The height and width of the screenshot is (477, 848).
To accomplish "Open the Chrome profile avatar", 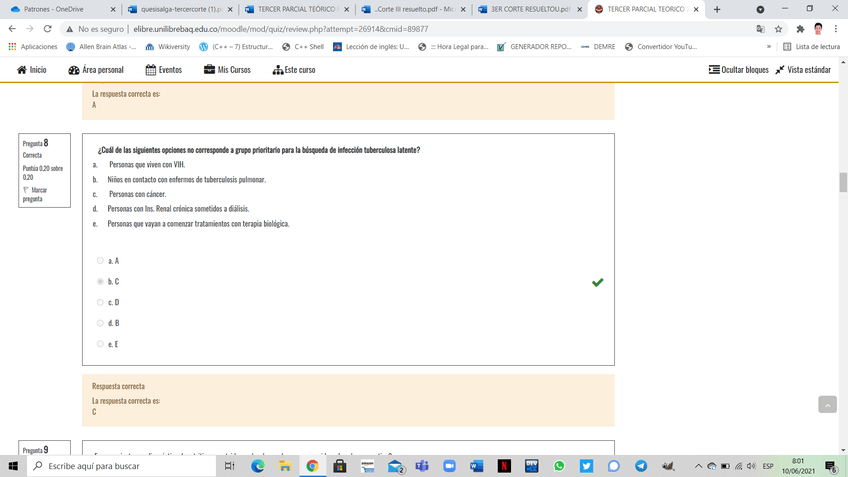I will pyautogui.click(x=818, y=29).
